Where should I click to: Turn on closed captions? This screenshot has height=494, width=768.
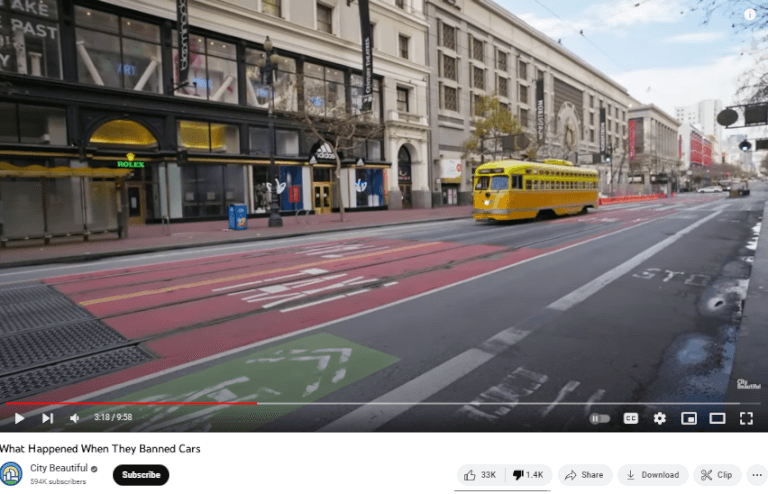[630, 418]
